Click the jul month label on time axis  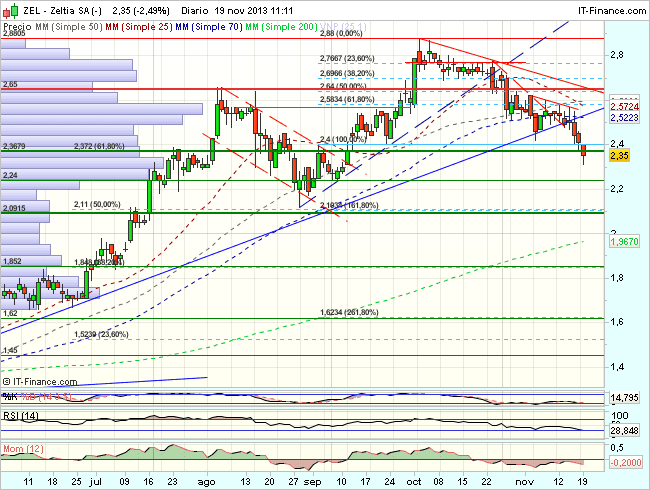point(95,482)
